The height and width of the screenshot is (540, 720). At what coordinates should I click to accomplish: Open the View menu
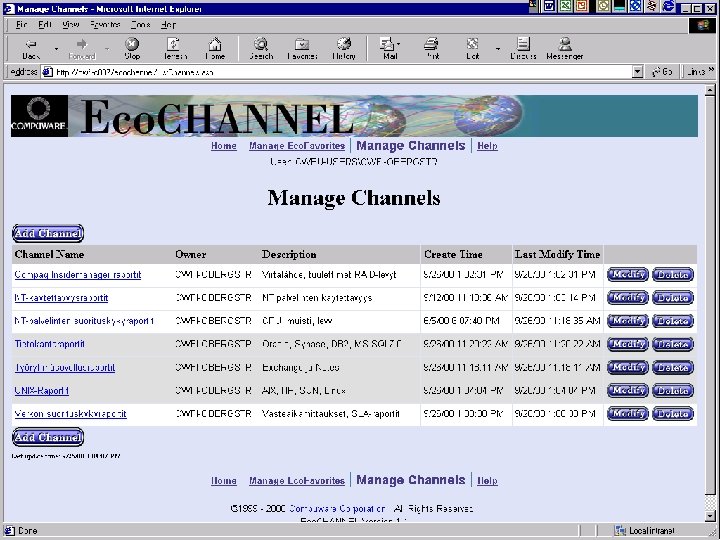[70, 25]
